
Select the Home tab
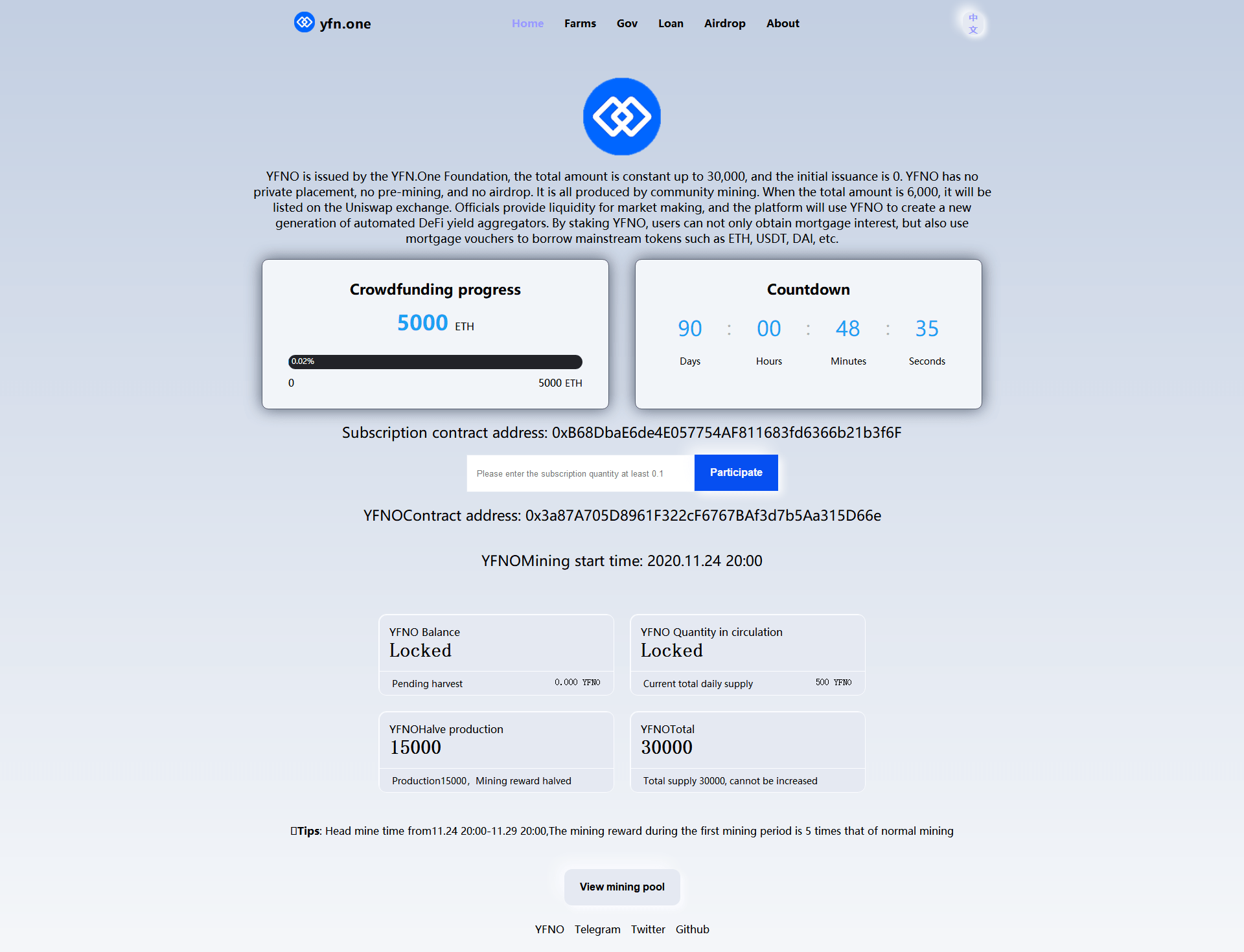pyautogui.click(x=526, y=23)
